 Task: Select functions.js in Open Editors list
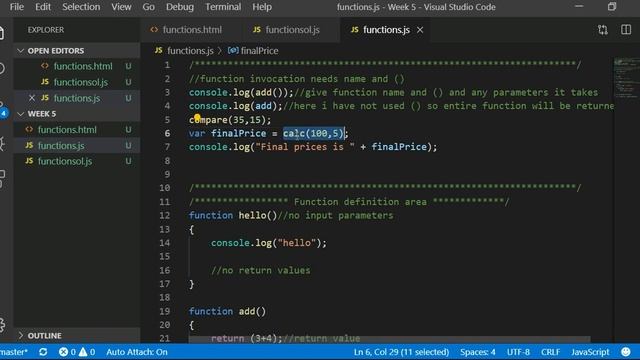point(77,98)
